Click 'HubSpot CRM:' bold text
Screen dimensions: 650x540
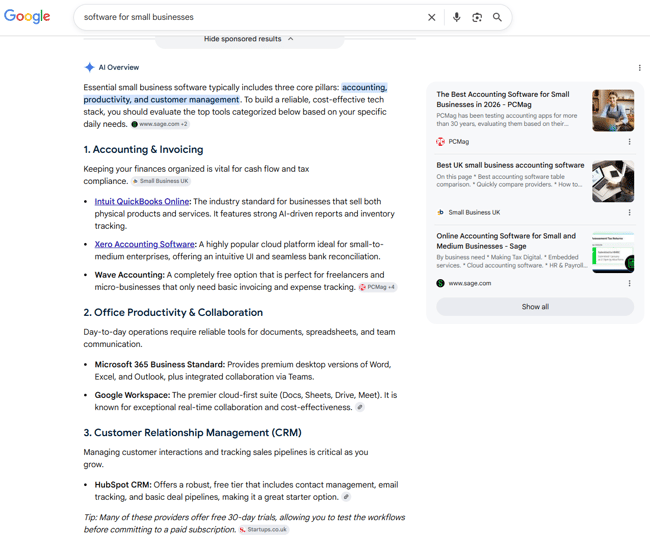tap(123, 484)
